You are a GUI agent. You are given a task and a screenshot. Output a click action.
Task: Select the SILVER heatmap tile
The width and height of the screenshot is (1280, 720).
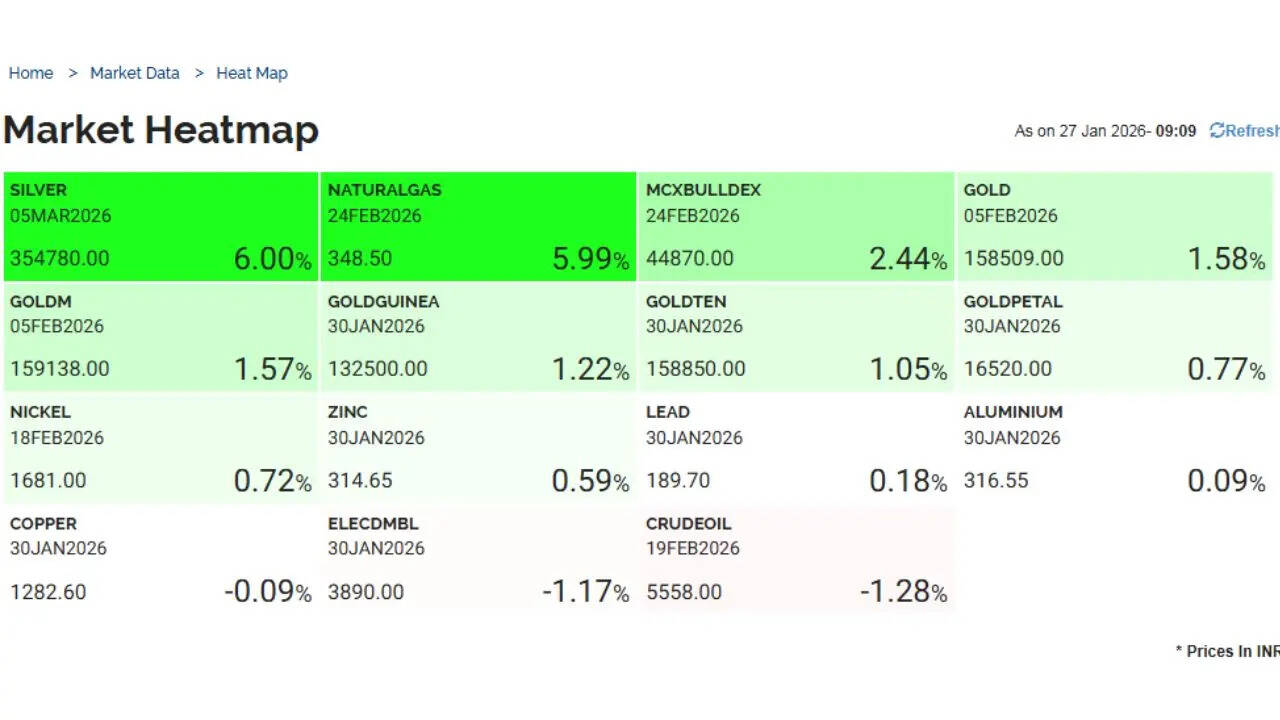(160, 226)
